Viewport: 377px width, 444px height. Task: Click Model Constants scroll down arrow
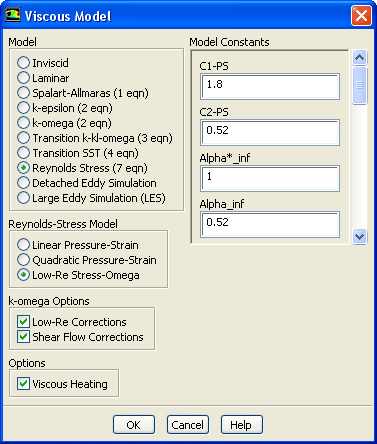(x=359, y=237)
